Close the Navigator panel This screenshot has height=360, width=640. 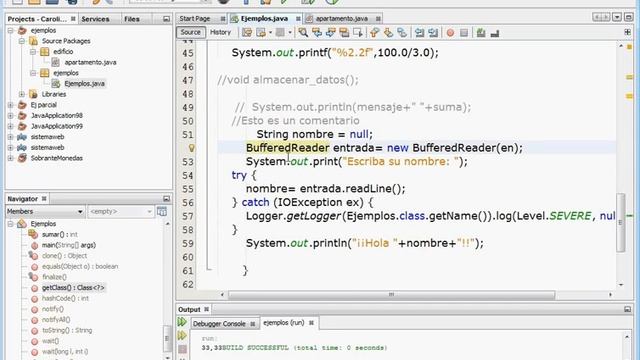tap(44, 199)
